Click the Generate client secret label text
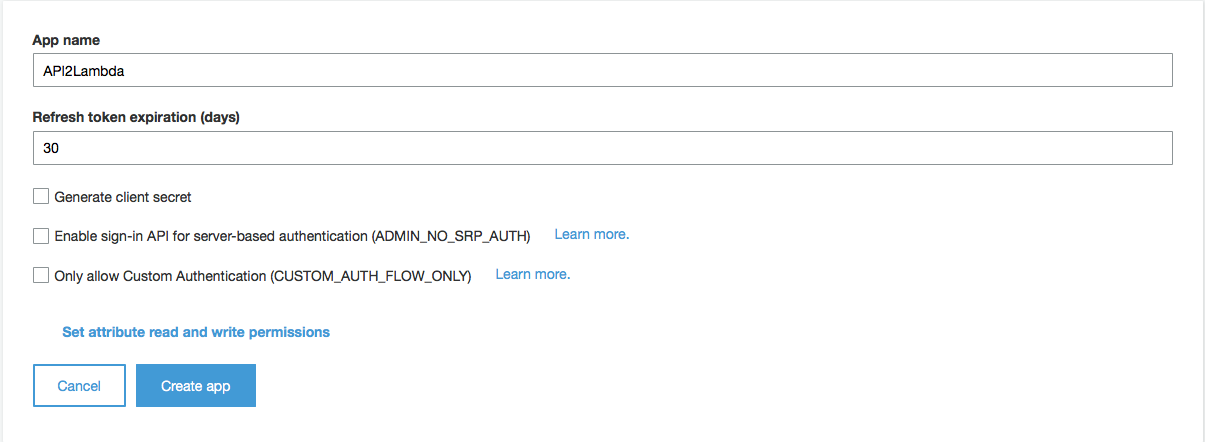This screenshot has height=442, width=1205. click(123, 197)
